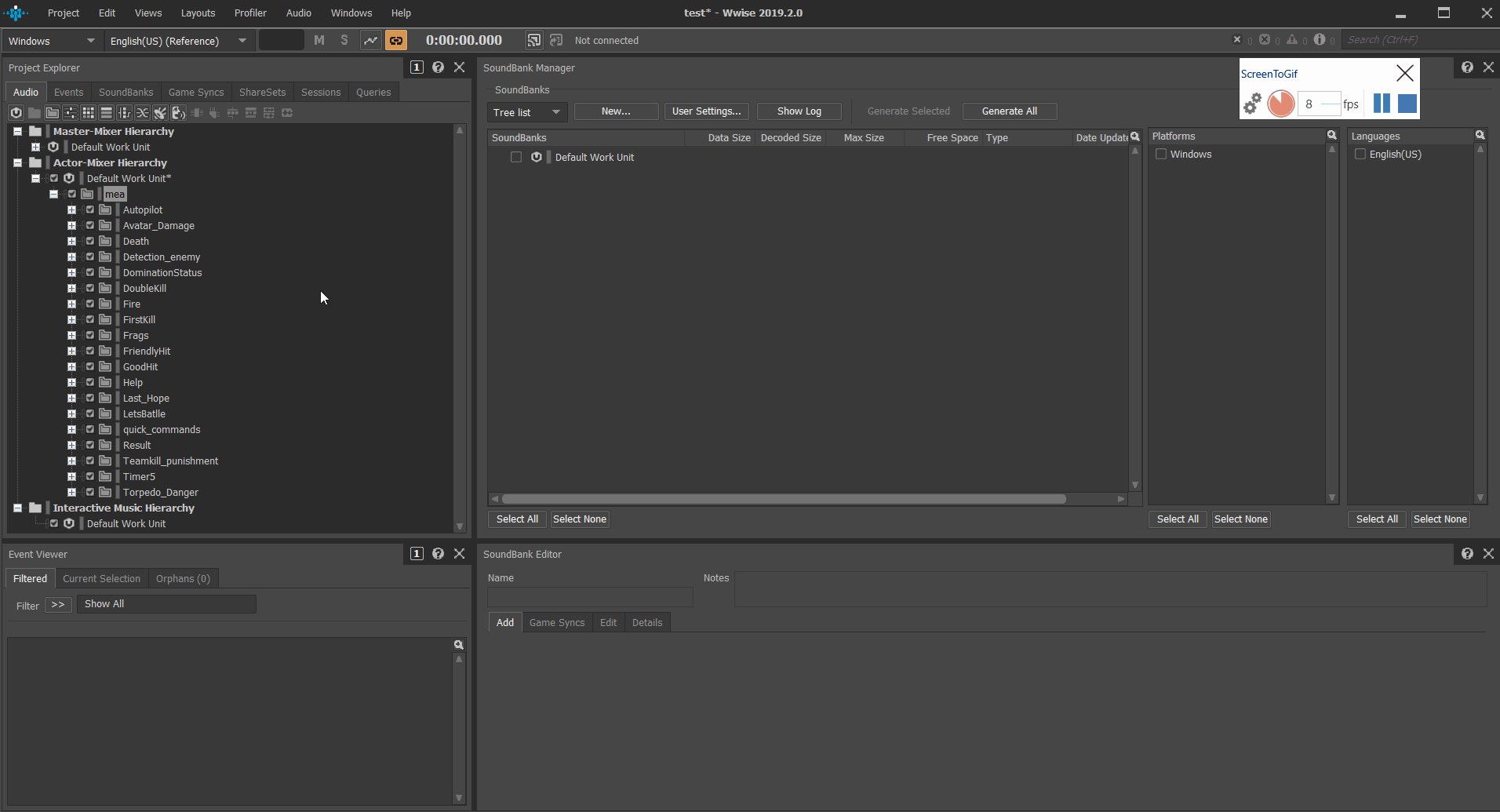Screen dimensions: 1500x812
Task: Toggle the orange link button in toolbar
Action: pyautogui.click(x=396, y=40)
